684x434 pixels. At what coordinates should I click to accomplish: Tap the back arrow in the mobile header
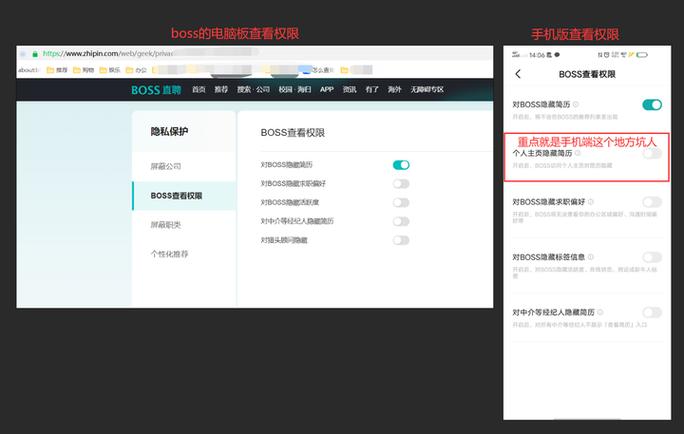[518, 74]
